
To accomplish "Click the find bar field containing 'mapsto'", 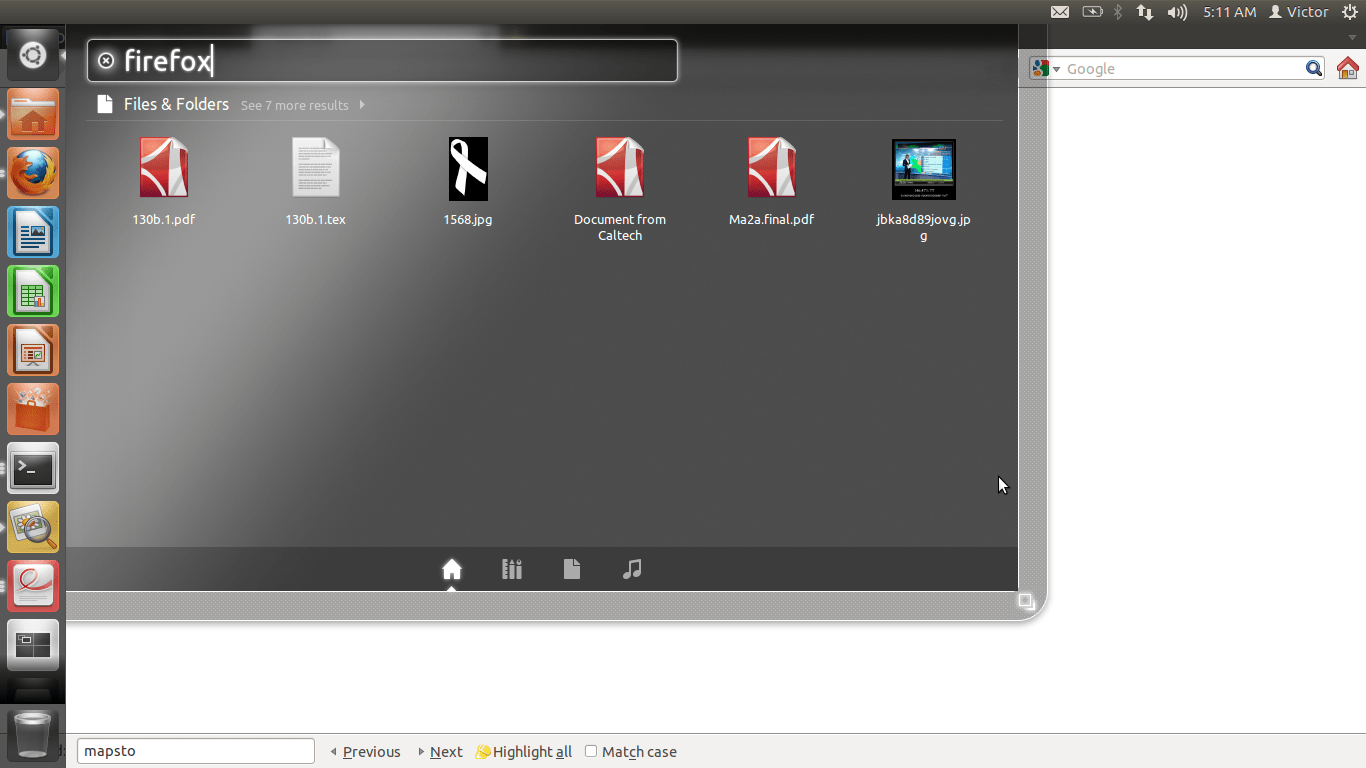I will 195,751.
